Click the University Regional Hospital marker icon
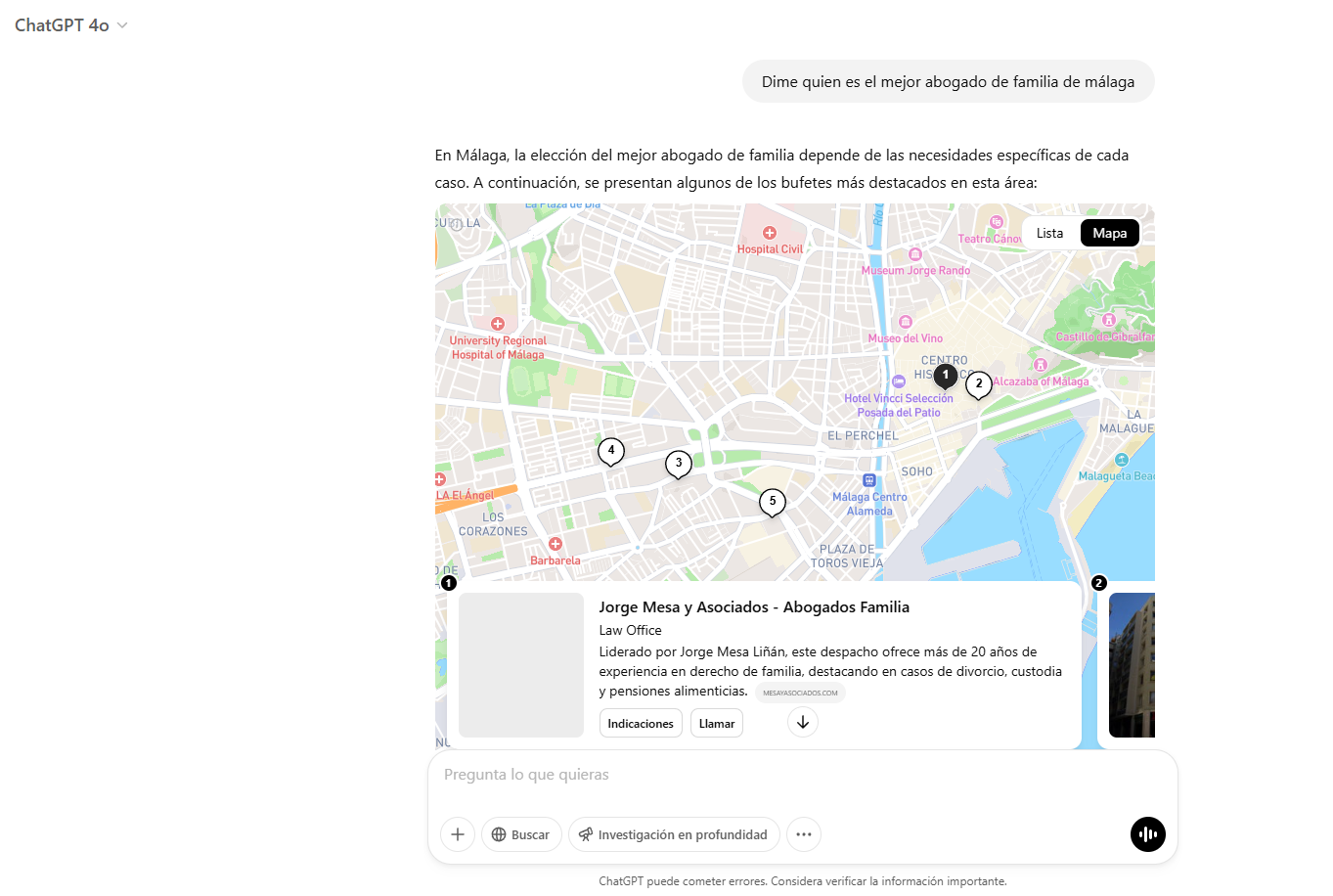 pos(498,324)
